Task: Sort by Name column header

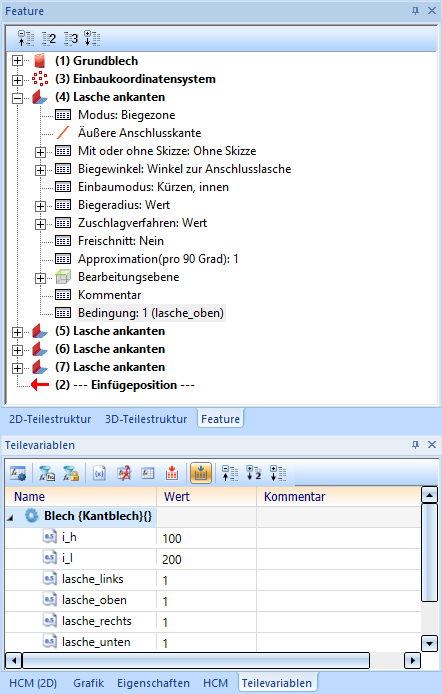Action: click(81, 496)
